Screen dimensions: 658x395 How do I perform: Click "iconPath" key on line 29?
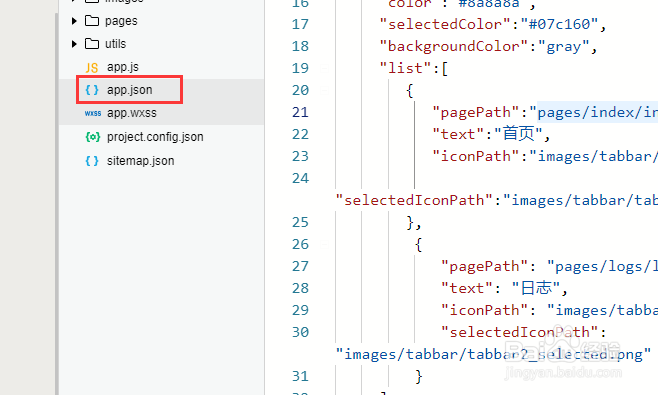pos(485,310)
